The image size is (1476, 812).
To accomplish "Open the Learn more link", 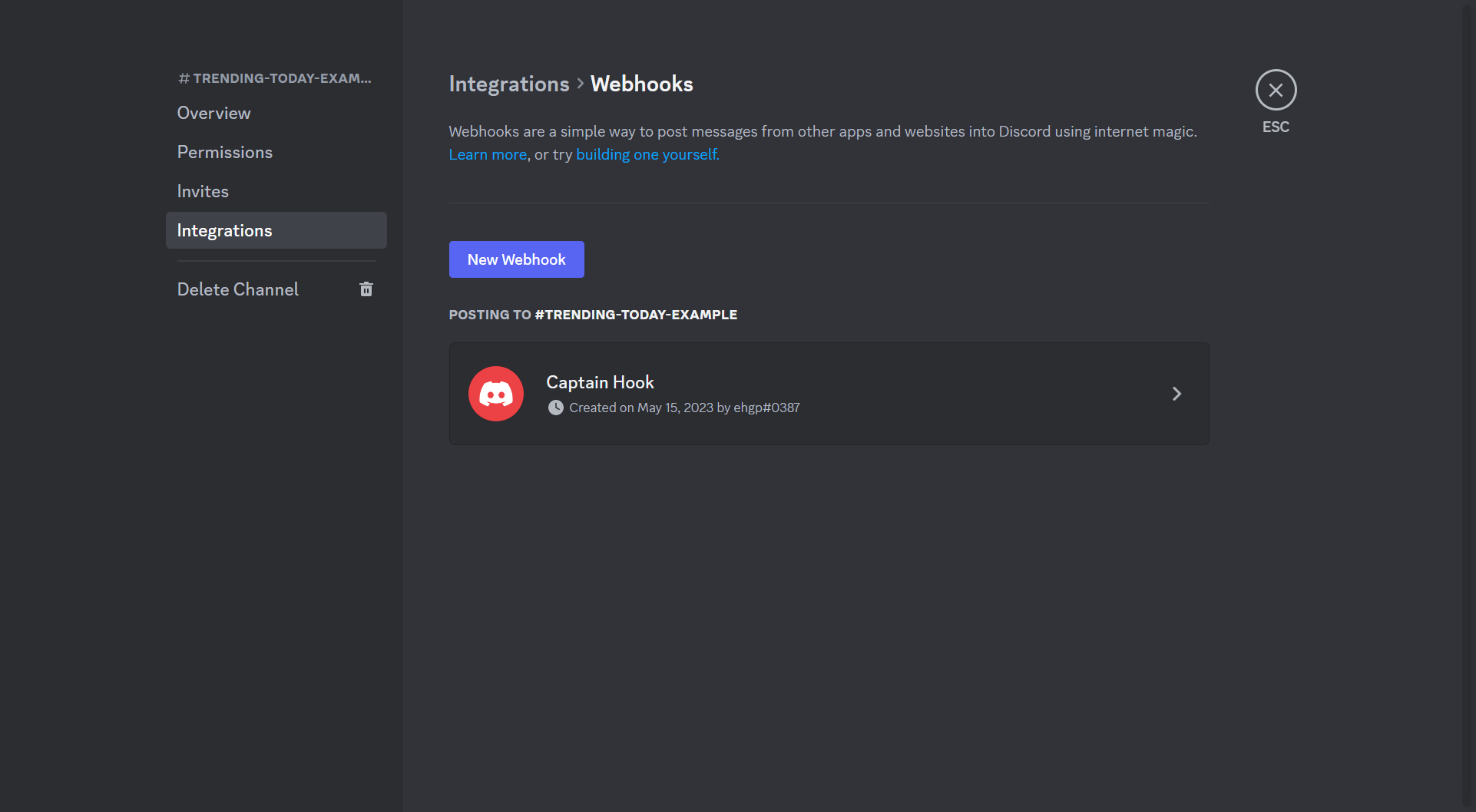I will tap(488, 154).
